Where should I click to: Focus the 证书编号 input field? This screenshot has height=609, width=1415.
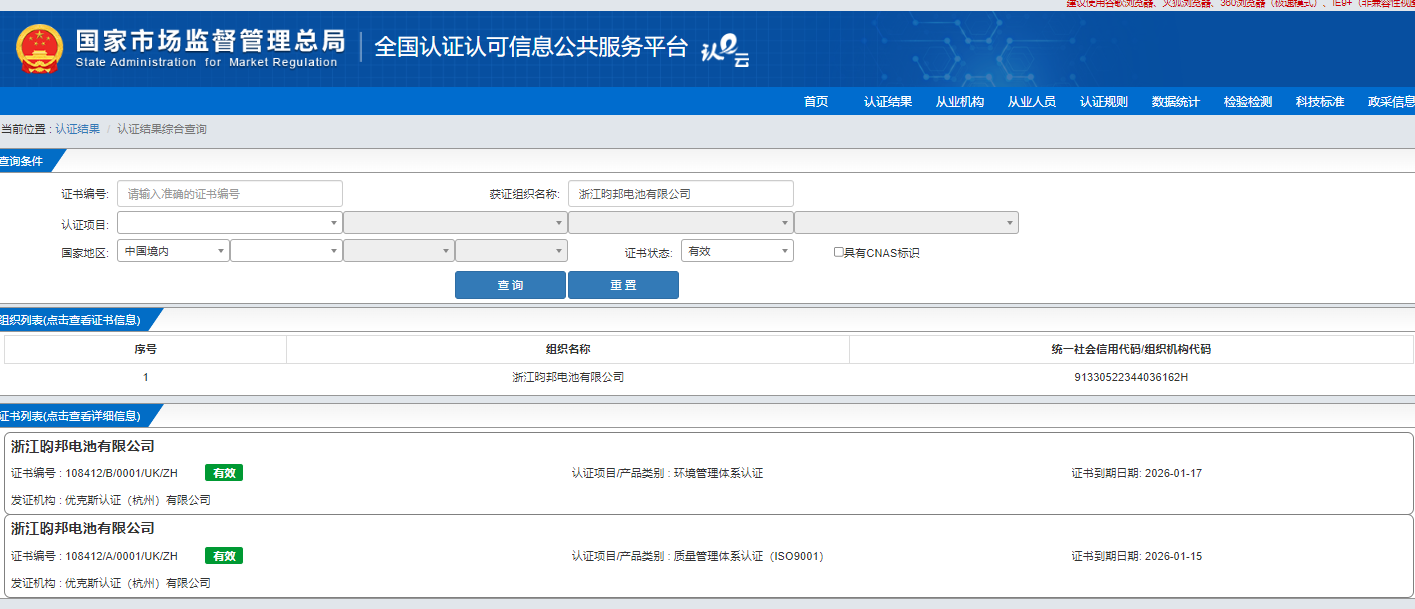(x=230, y=194)
